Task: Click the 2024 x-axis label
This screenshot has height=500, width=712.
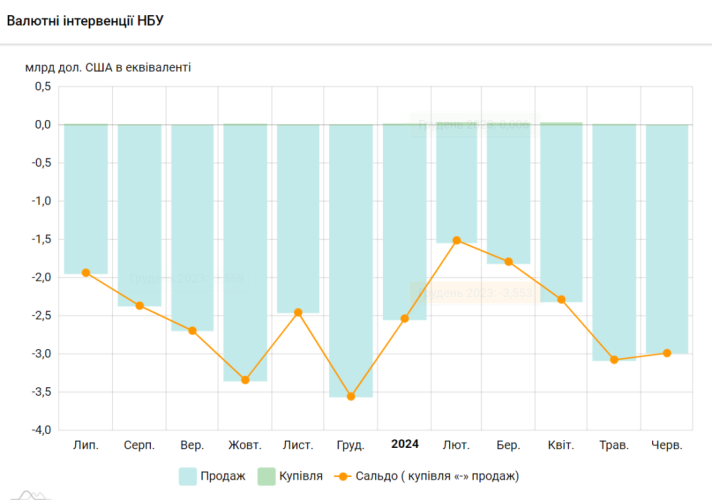Action: tap(404, 444)
